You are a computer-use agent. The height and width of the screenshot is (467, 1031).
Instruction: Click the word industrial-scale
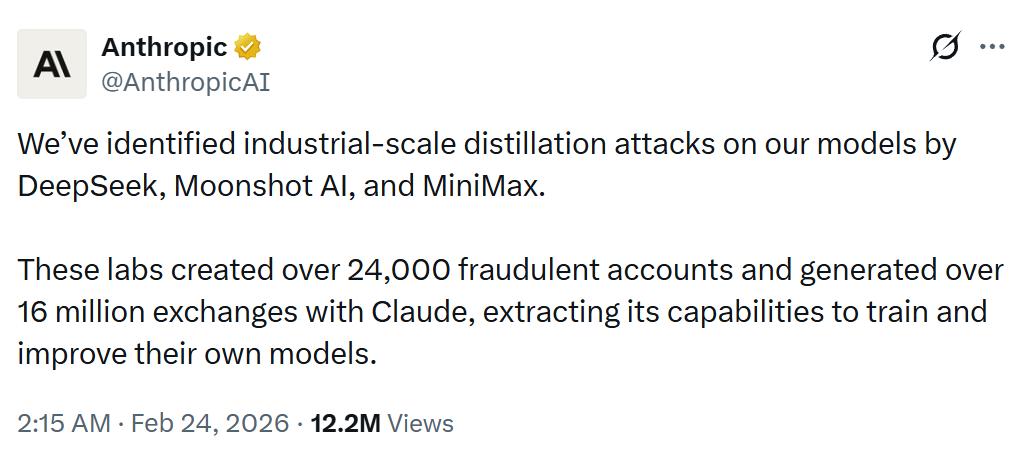354,144
